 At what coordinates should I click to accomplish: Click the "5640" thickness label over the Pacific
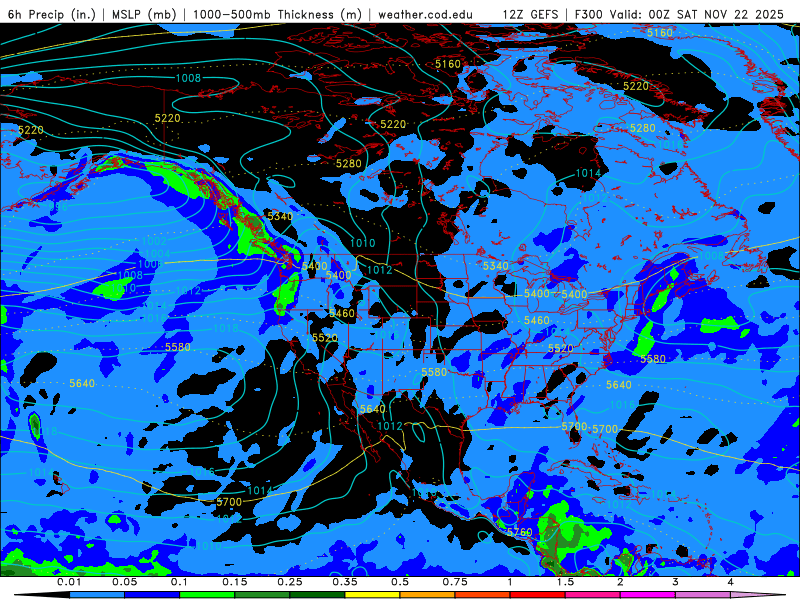click(x=82, y=383)
